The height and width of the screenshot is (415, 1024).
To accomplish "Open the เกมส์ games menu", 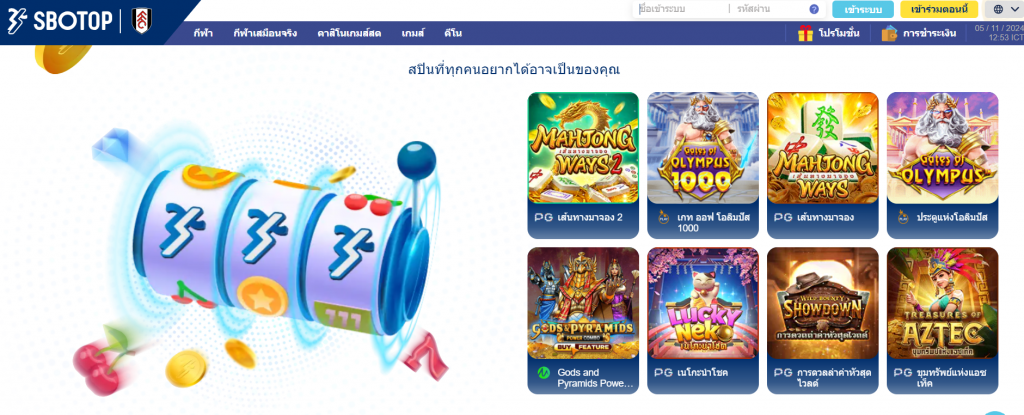I will click(x=413, y=33).
